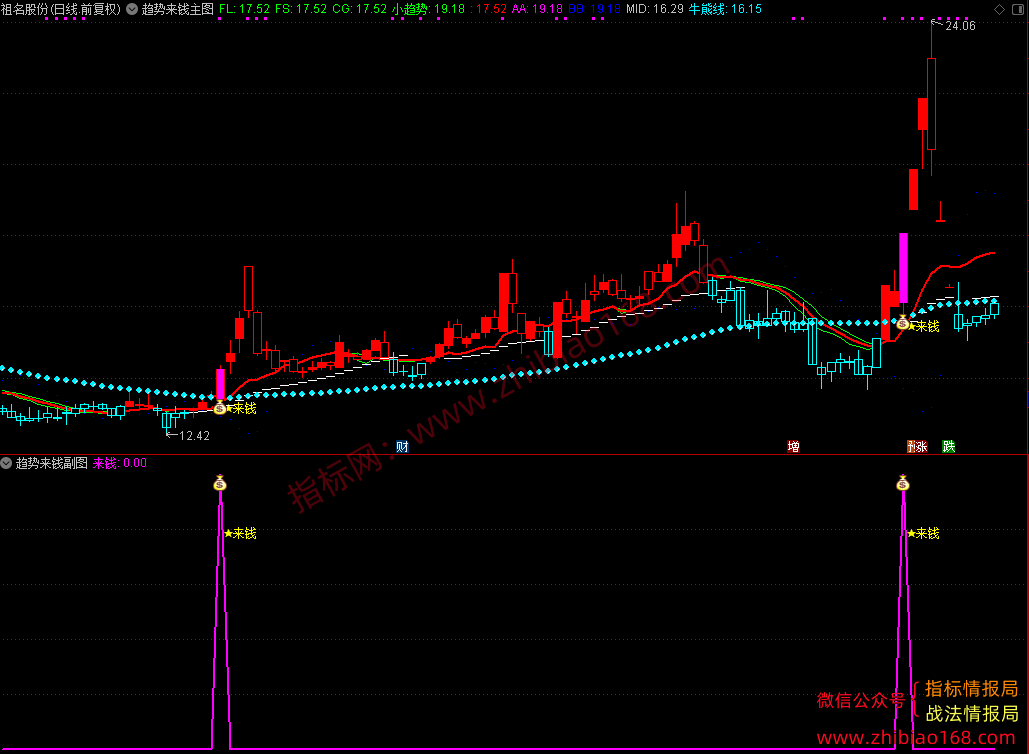Click the right ★来钱 label in main chart
The width and height of the screenshot is (1029, 754).
coord(924,326)
